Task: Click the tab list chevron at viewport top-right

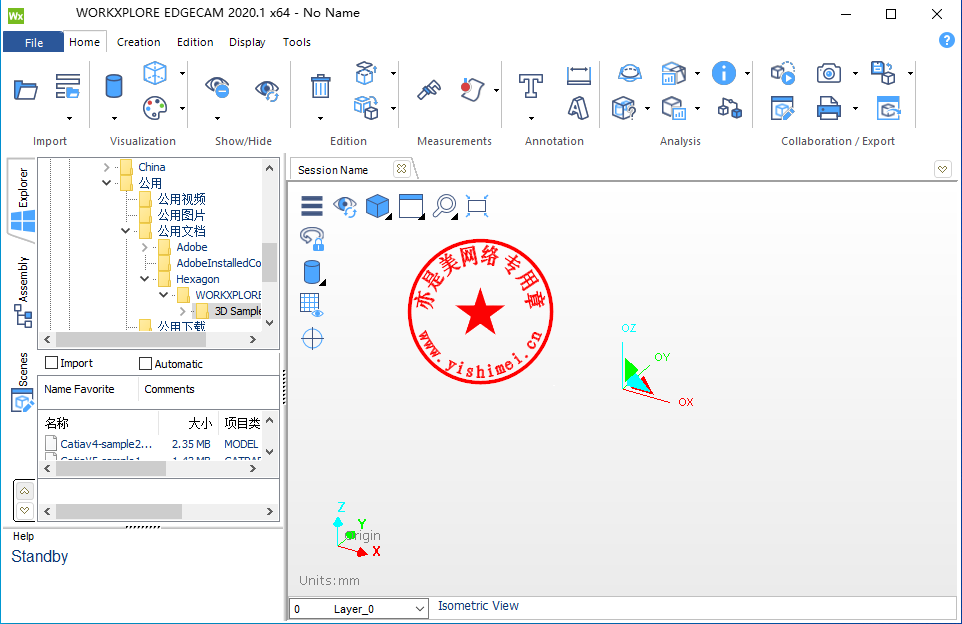Action: [942, 169]
